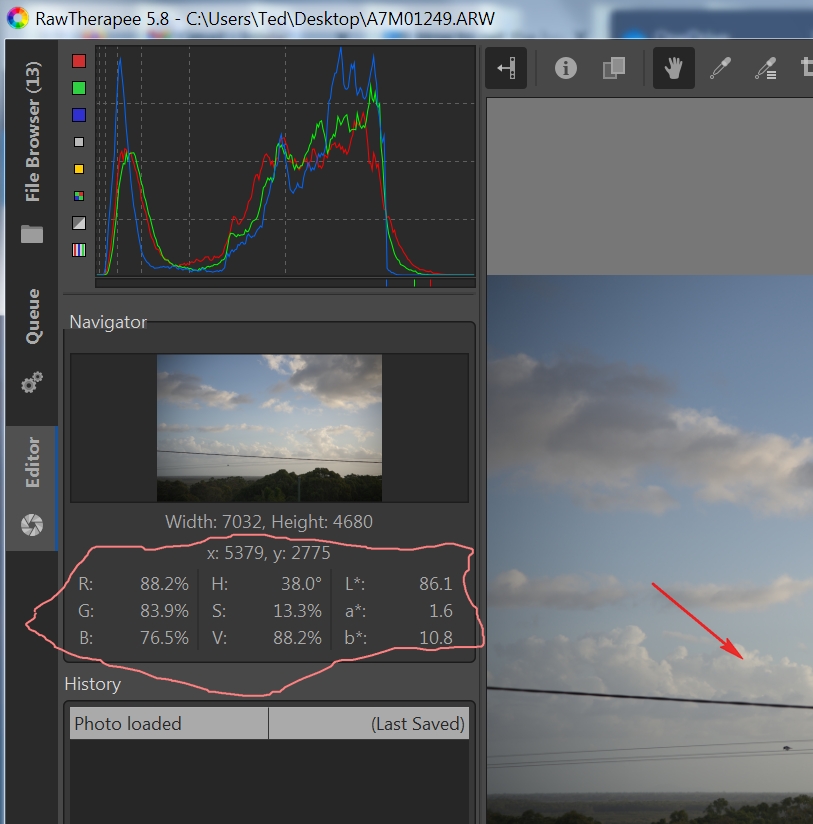813x824 pixels.
Task: Show image Exif info overlay
Action: point(566,68)
